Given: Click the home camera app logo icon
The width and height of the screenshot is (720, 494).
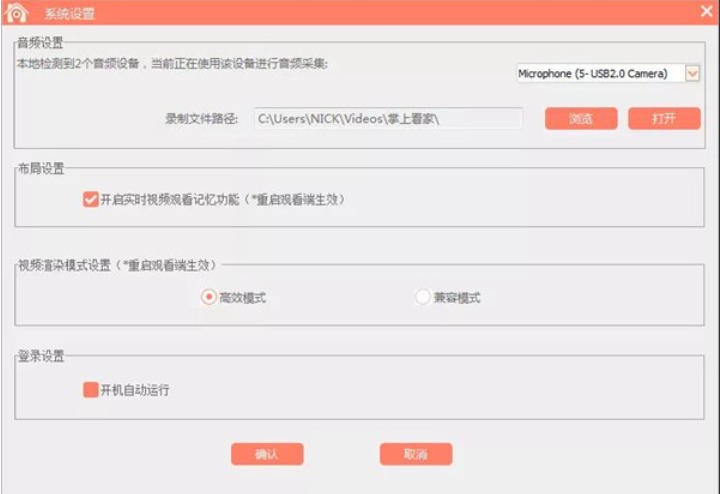Looking at the screenshot, I should point(15,12).
